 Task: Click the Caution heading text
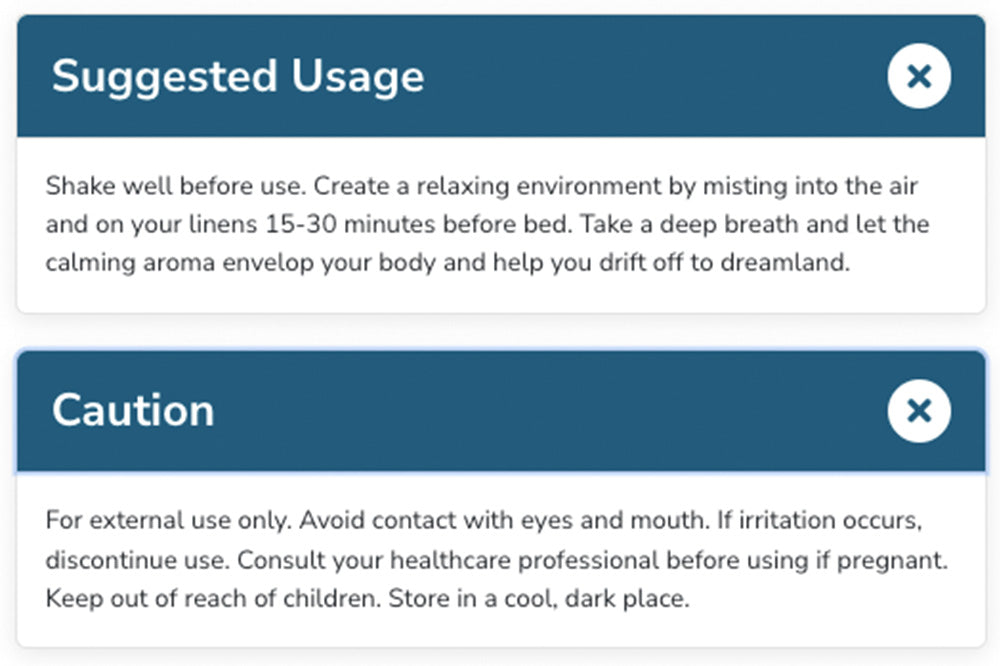(x=133, y=411)
